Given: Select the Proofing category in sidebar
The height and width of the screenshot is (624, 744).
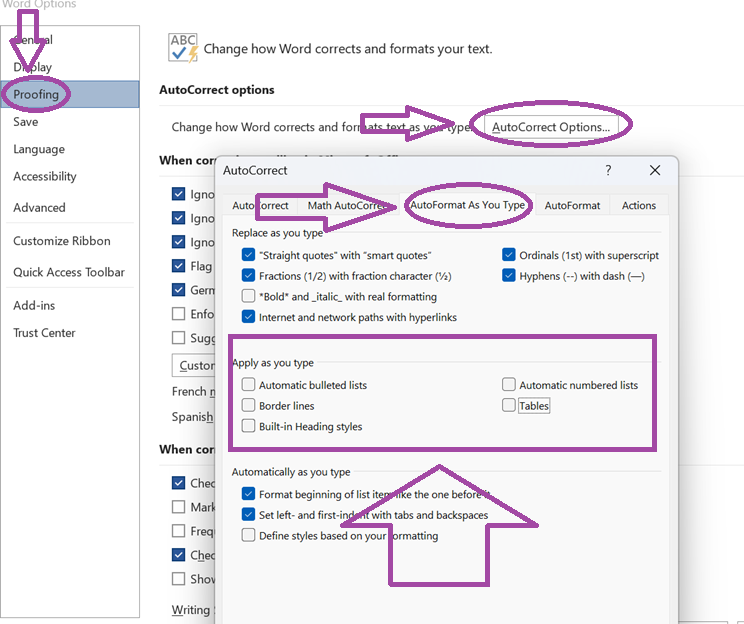Looking at the screenshot, I should (70, 94).
